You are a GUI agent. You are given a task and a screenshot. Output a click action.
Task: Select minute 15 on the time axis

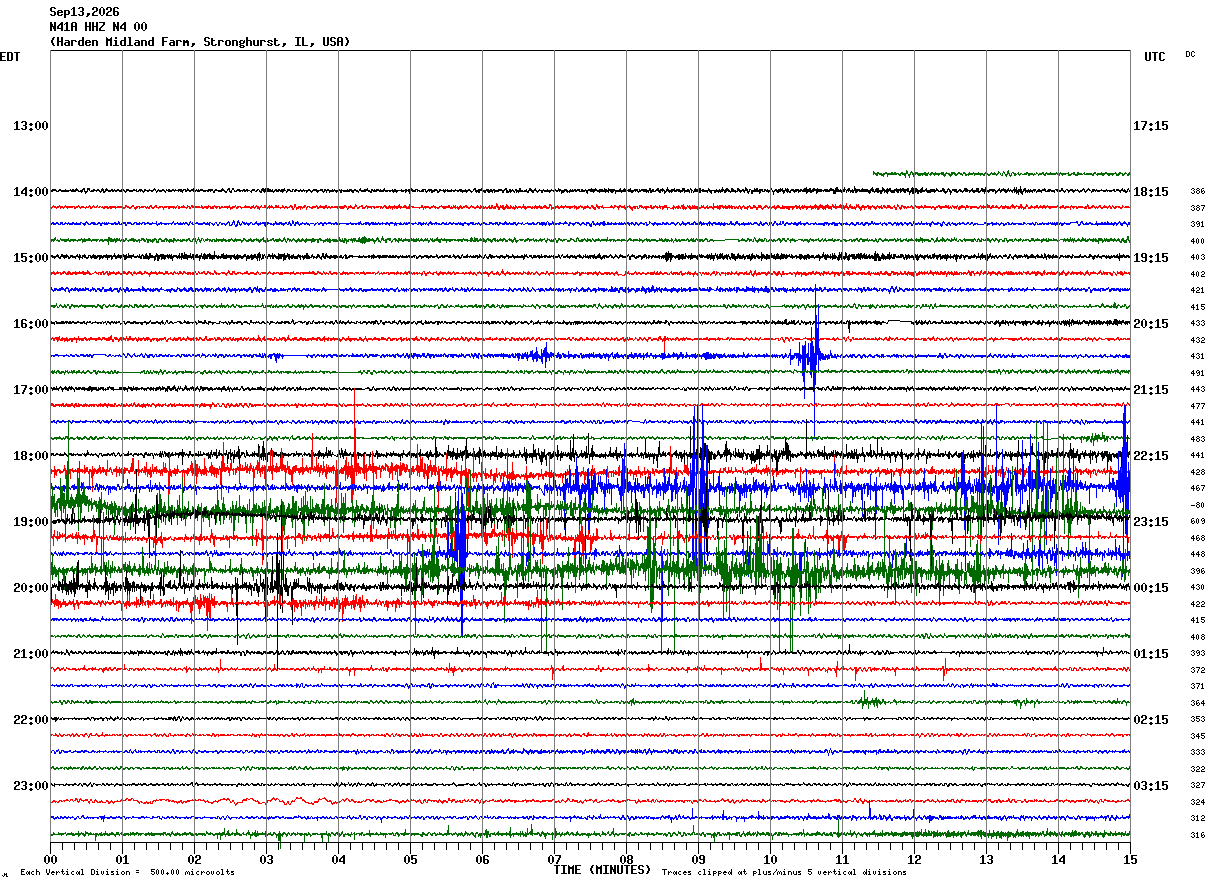(1130, 859)
